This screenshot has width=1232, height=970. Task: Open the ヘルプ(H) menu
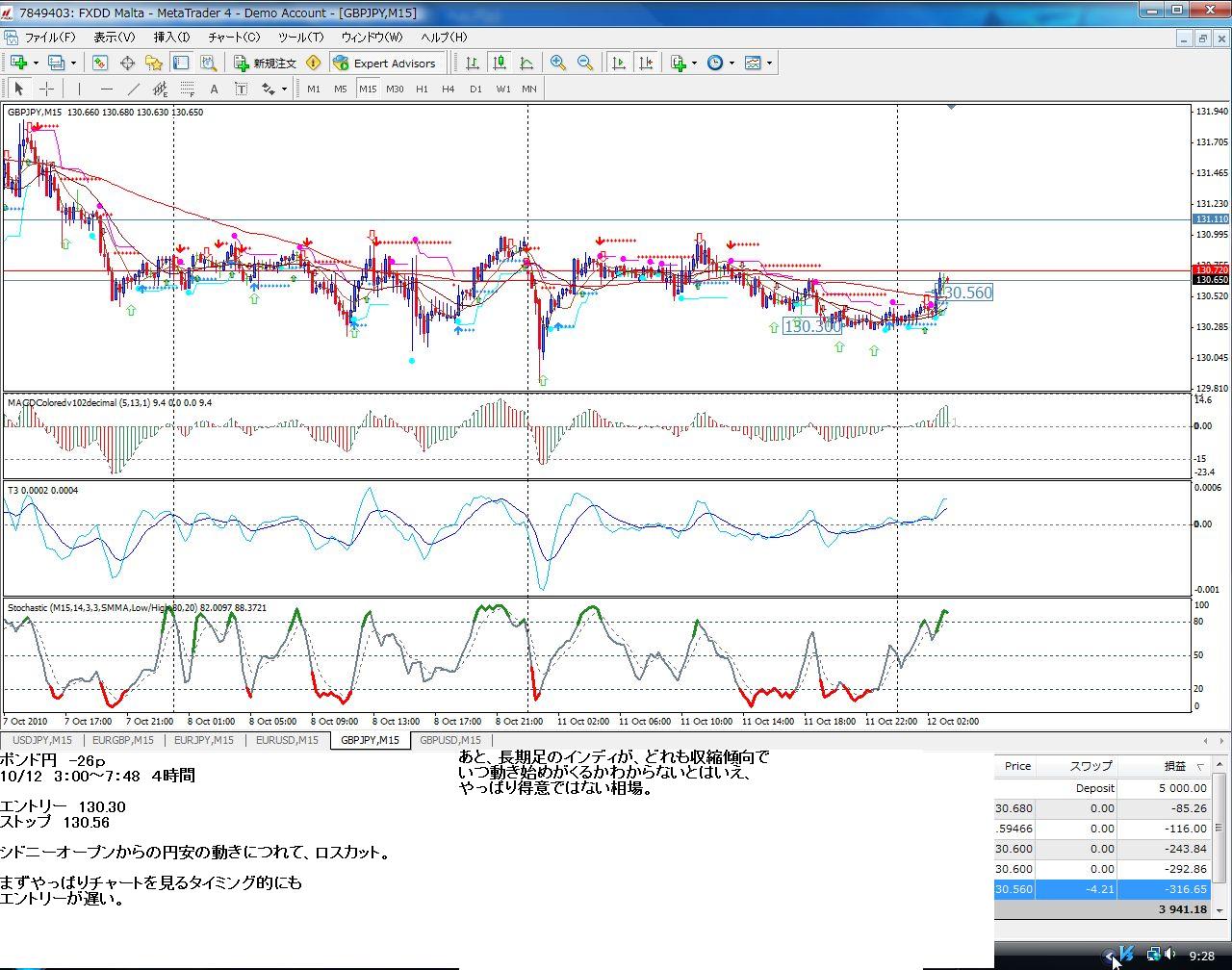point(444,38)
